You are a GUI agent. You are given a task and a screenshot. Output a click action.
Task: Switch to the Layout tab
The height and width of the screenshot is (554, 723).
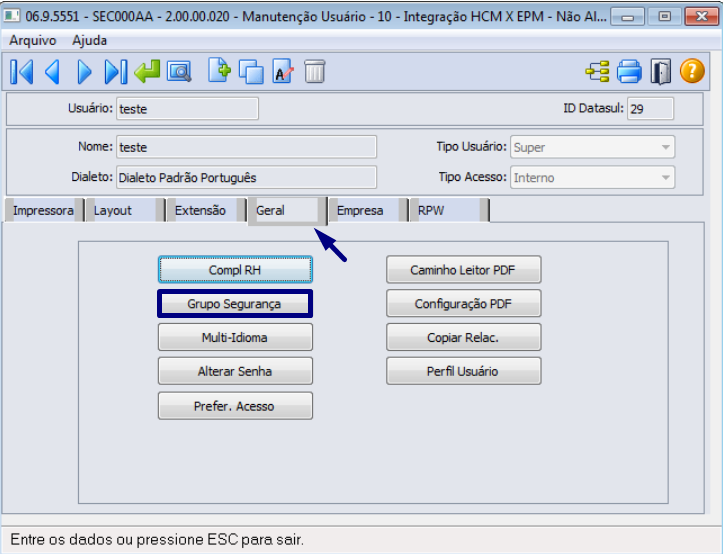coord(124,210)
